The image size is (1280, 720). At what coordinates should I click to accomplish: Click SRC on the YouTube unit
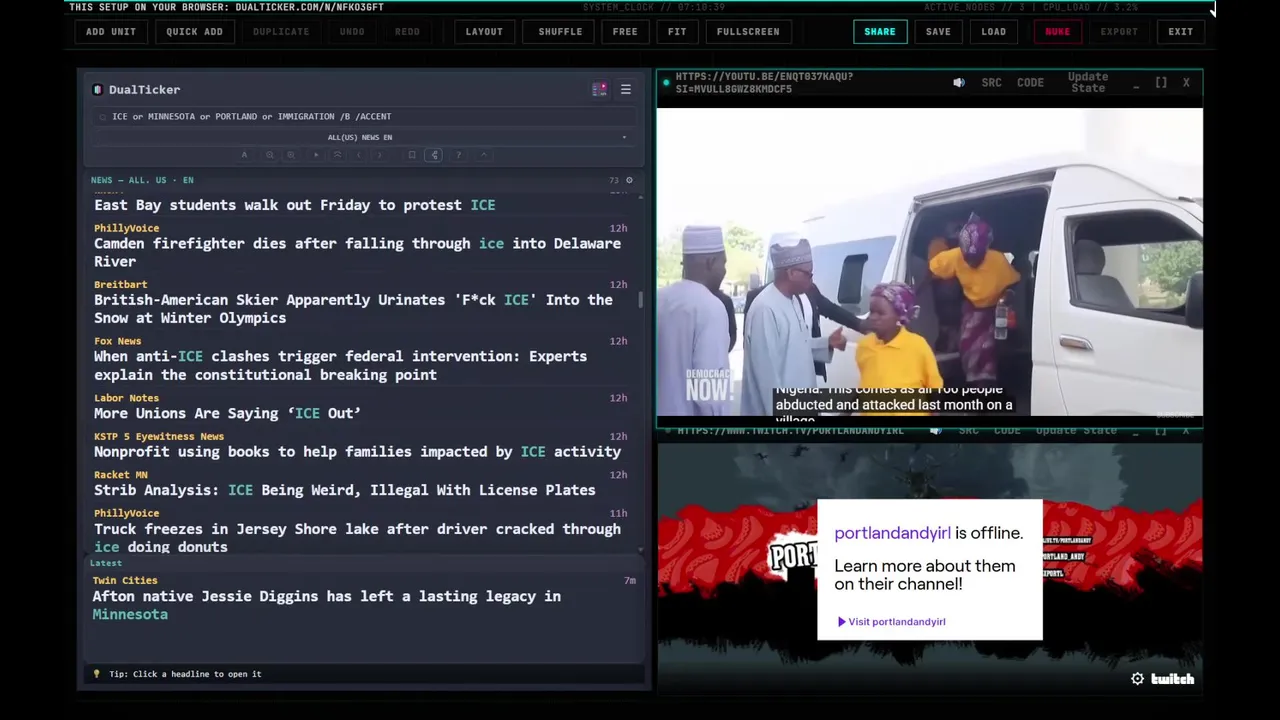coord(991,83)
